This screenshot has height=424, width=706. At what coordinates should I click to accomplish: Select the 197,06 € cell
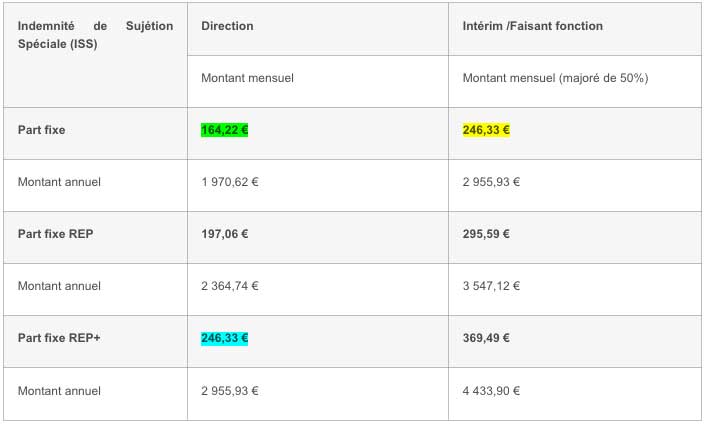(225, 234)
